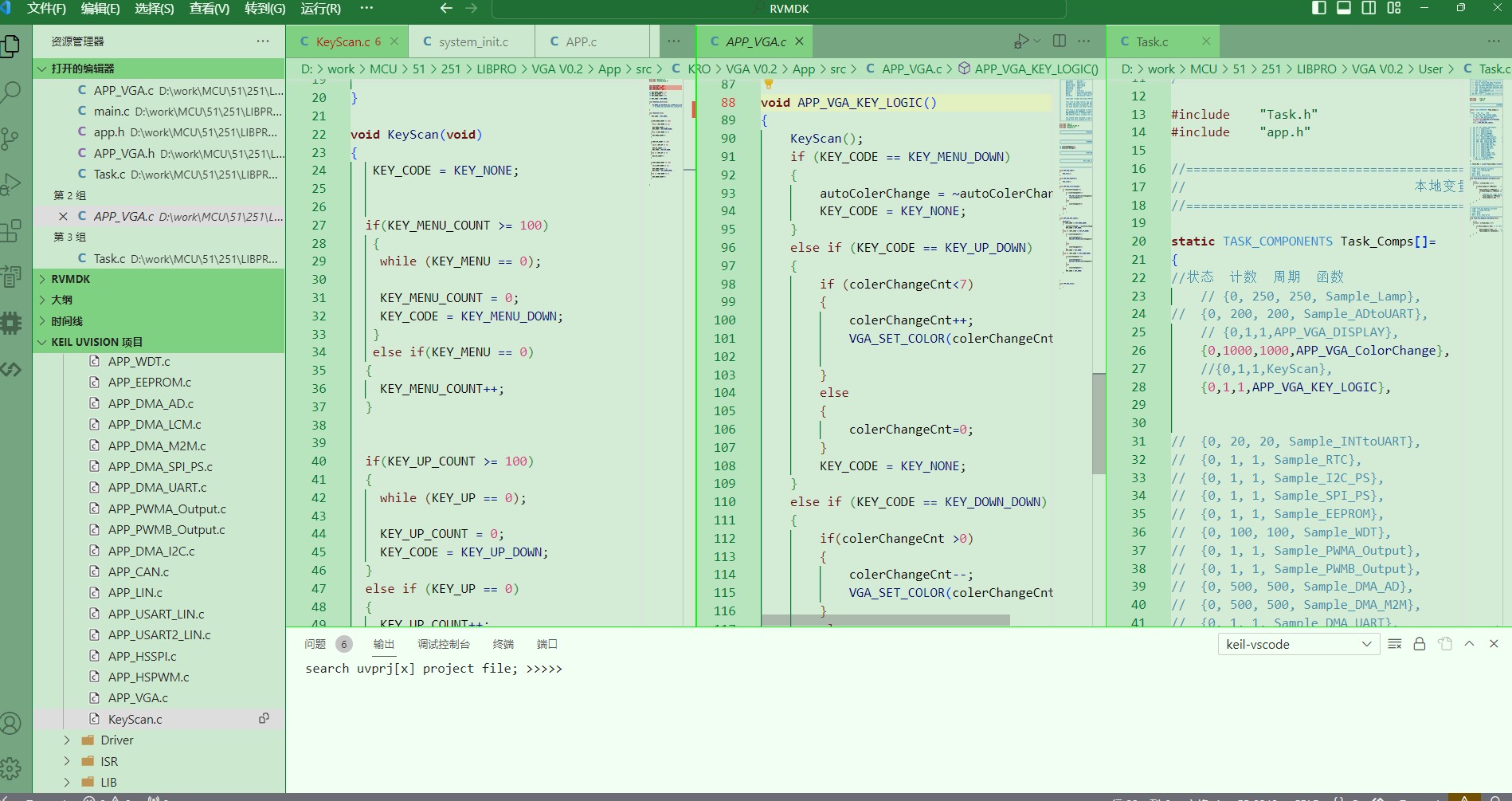Open Run and Debug view
The height and width of the screenshot is (801, 1512).
(x=11, y=185)
